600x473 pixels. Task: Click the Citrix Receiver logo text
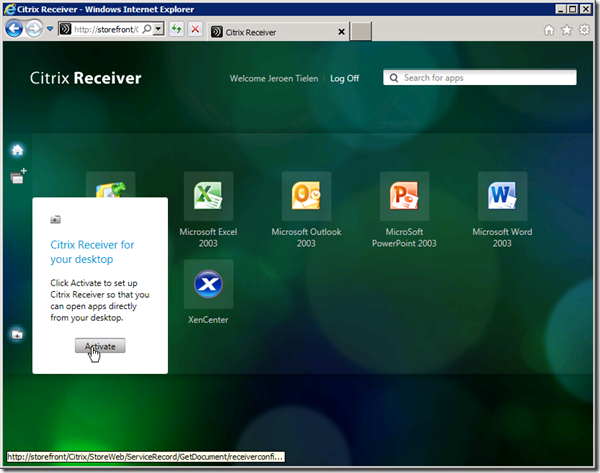point(86,78)
